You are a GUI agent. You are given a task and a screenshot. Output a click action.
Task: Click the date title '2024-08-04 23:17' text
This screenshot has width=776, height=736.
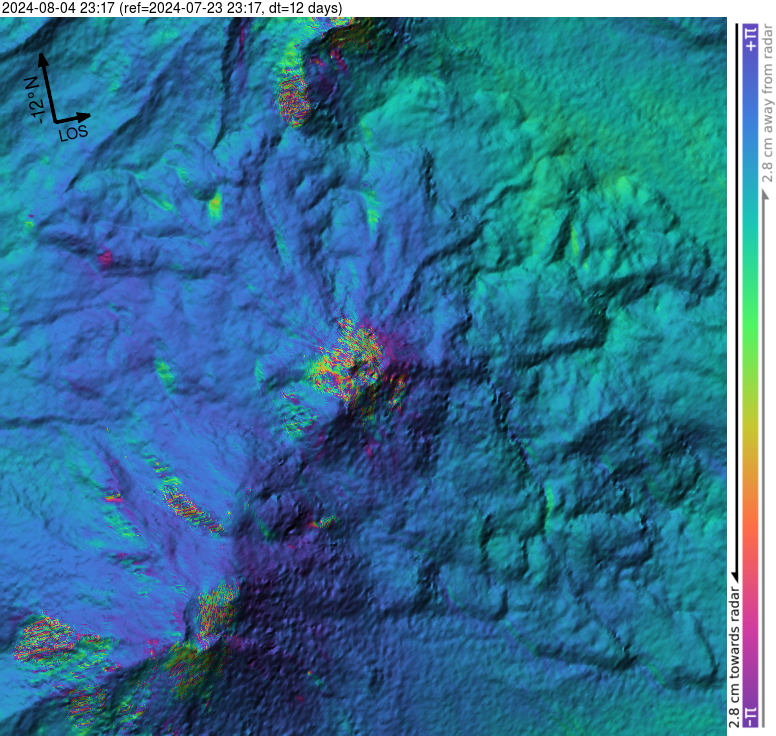click(58, 8)
